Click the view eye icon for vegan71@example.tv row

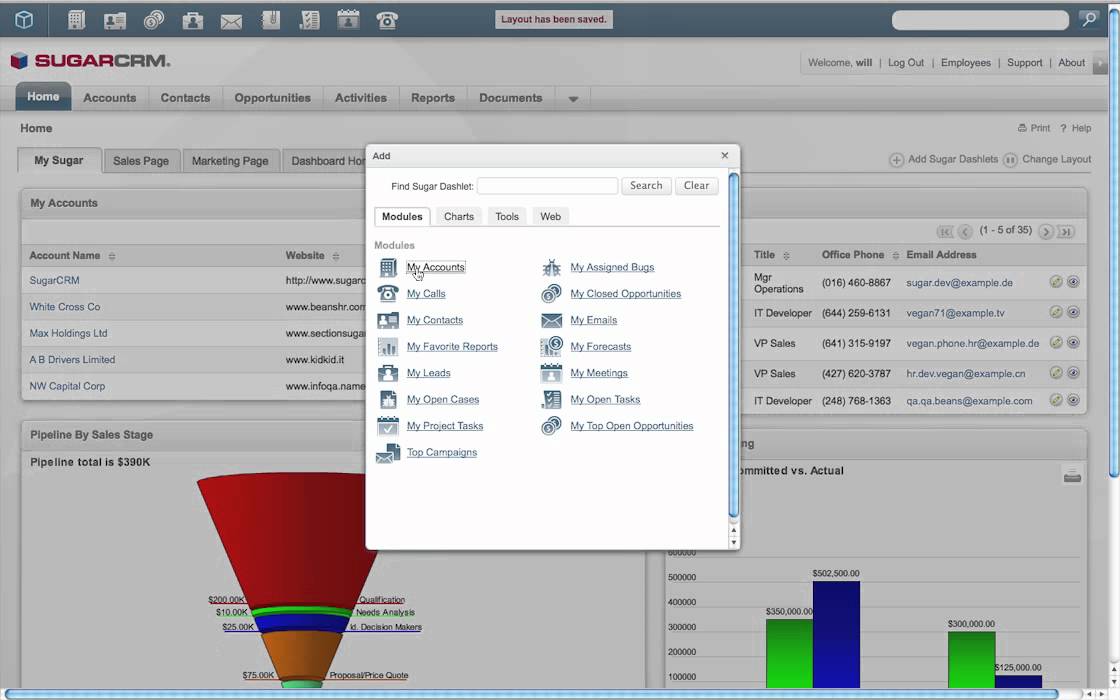(1073, 312)
